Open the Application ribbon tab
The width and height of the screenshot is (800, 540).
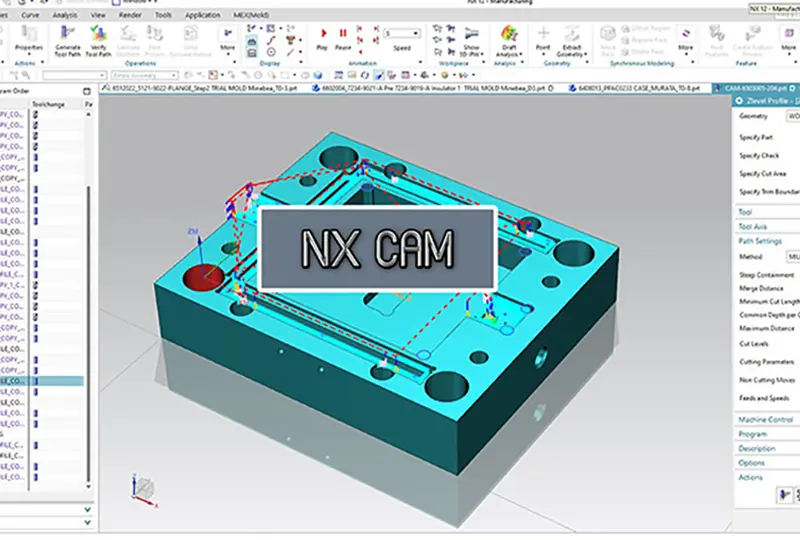(x=203, y=15)
